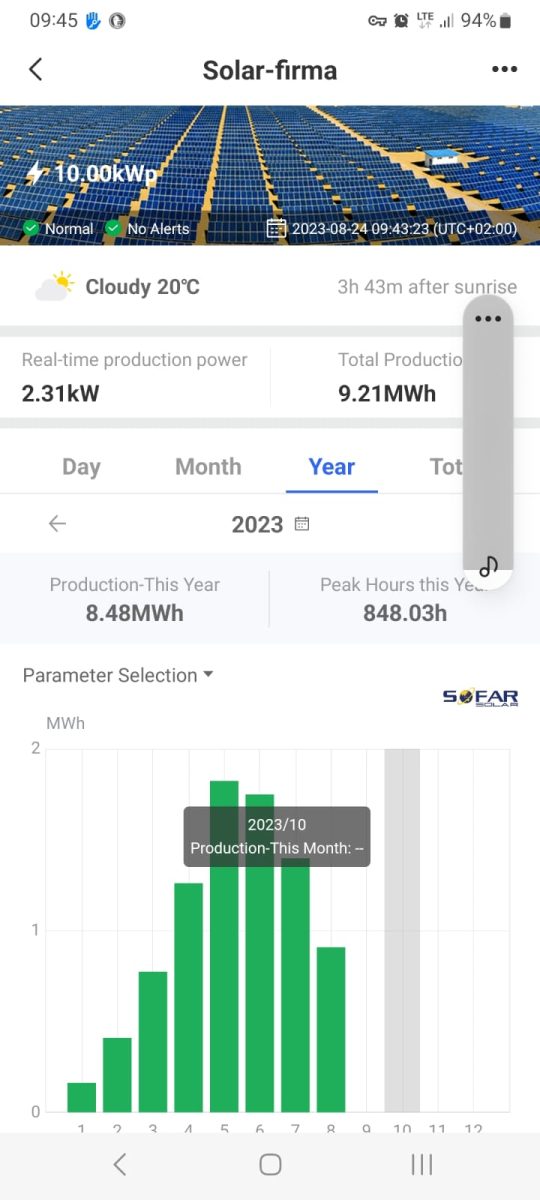Tap the Real-time production power value
Screen dimensions: 540x1200
point(61,394)
